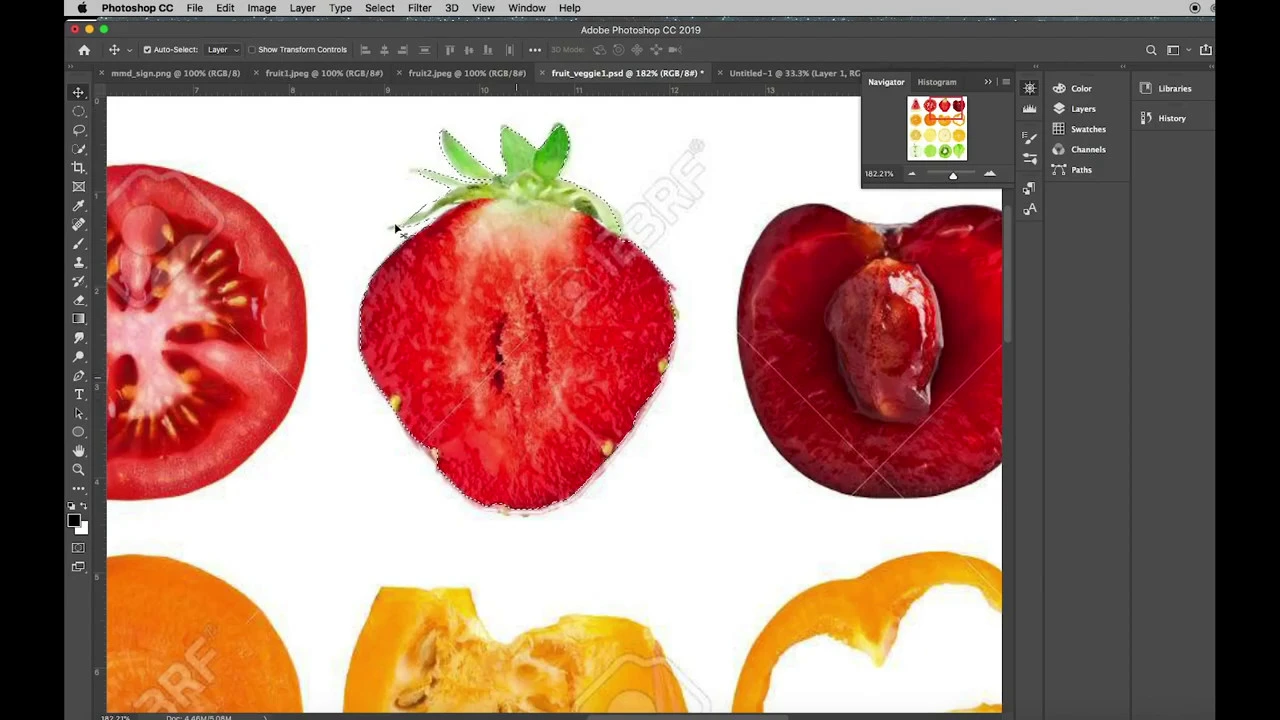This screenshot has height=720, width=1280.
Task: Open the Brush Settings panel icon
Action: pyautogui.click(x=1030, y=138)
